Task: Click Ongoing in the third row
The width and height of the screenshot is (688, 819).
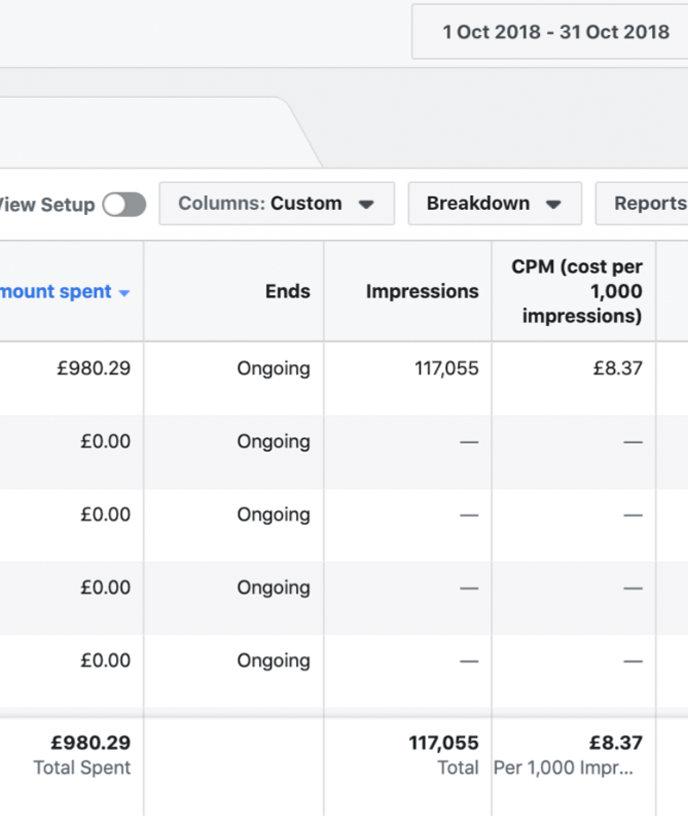Action: (x=273, y=514)
